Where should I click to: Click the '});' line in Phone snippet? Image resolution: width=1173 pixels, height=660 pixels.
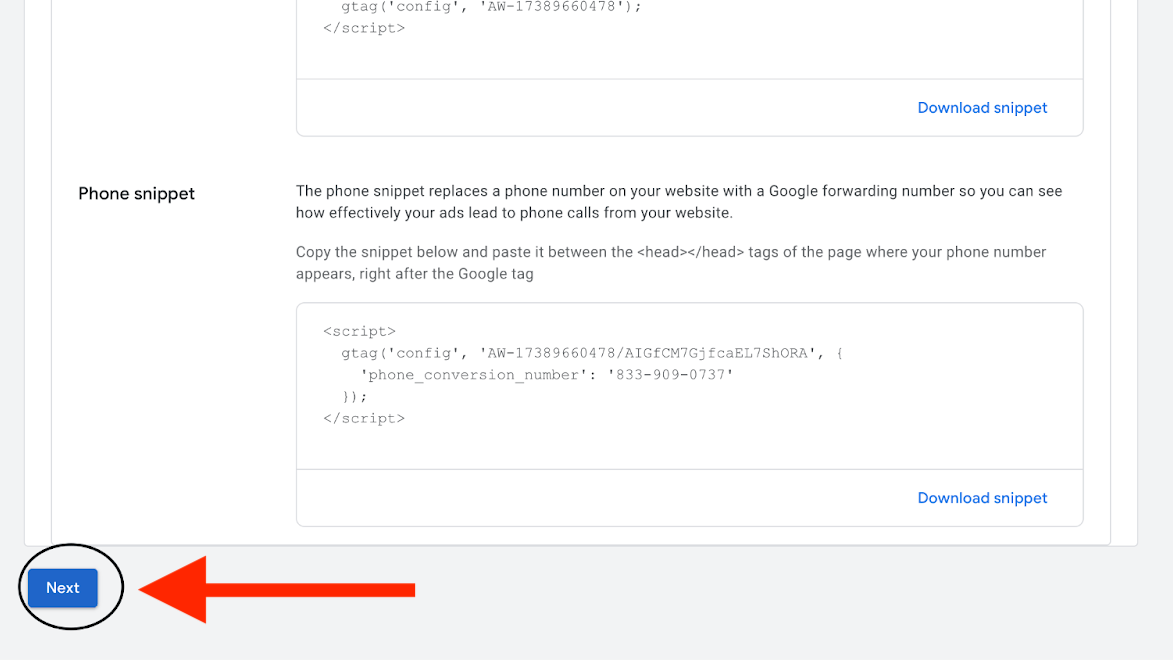pyautogui.click(x=355, y=397)
